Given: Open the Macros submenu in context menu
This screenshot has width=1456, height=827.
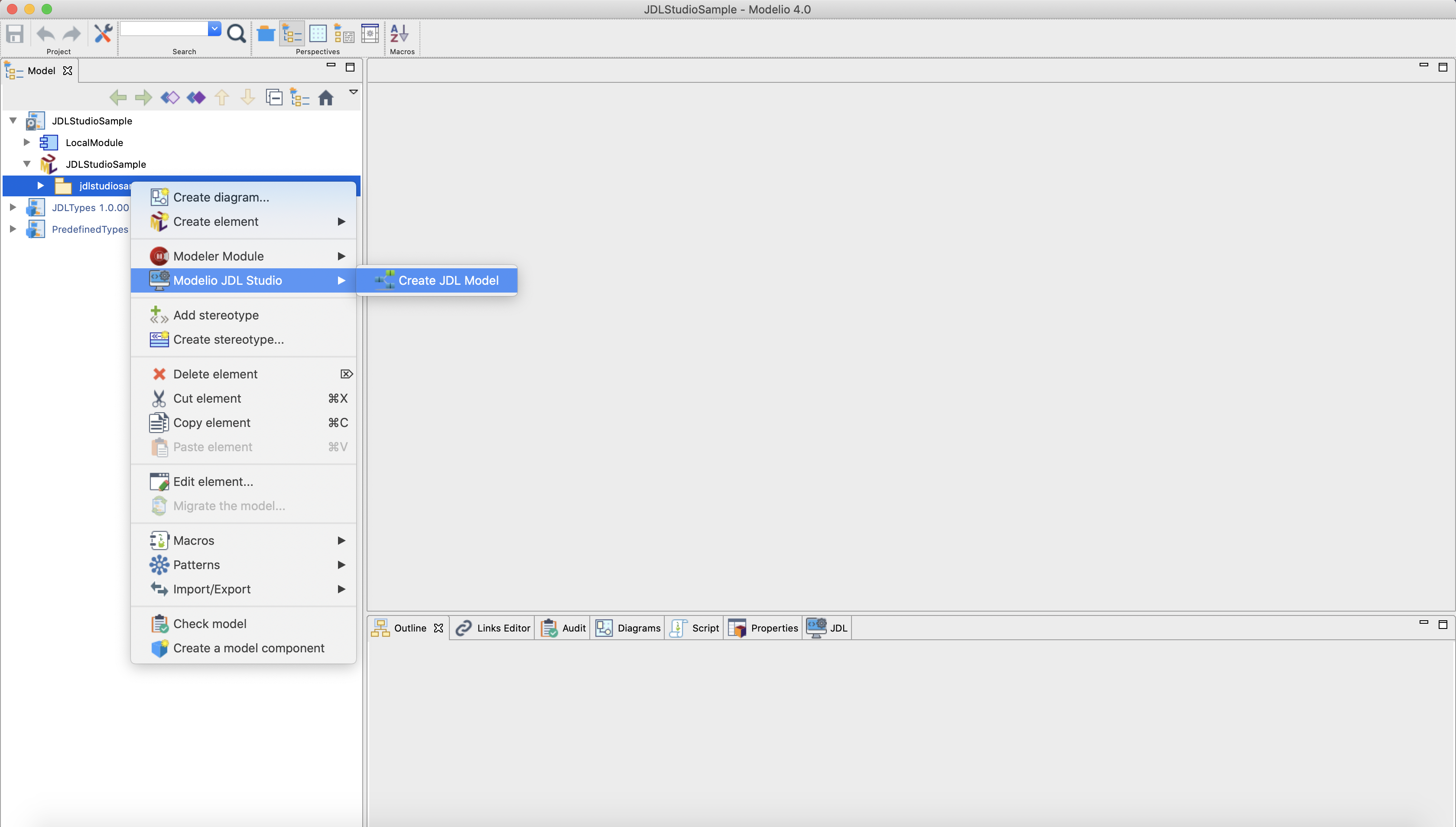Looking at the screenshot, I should coord(244,541).
